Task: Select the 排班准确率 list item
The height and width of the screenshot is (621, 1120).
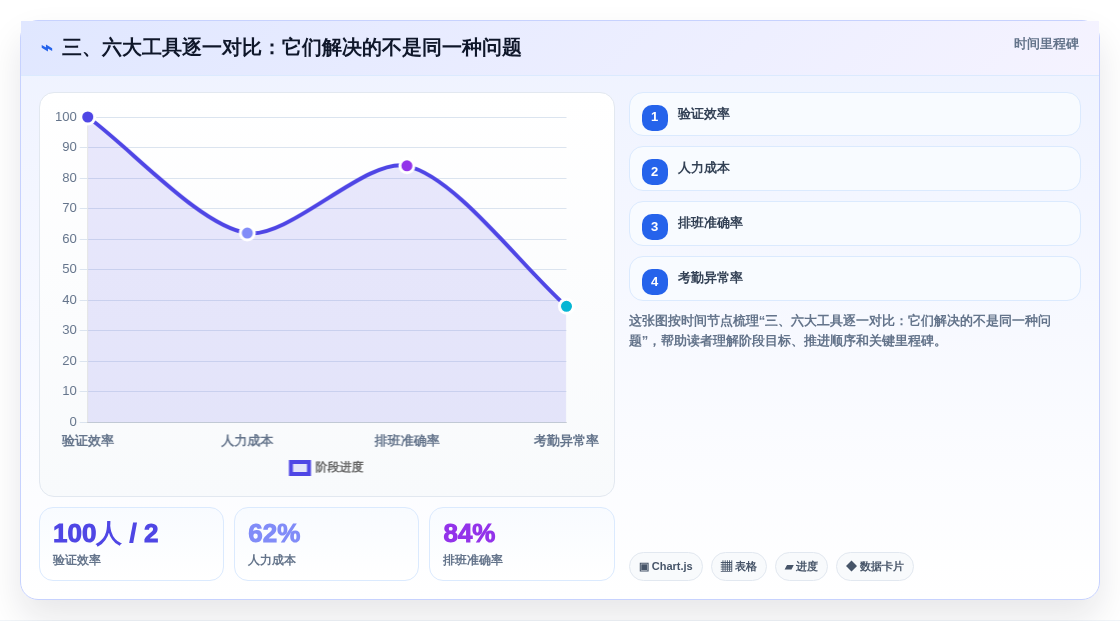Action: pos(854,224)
